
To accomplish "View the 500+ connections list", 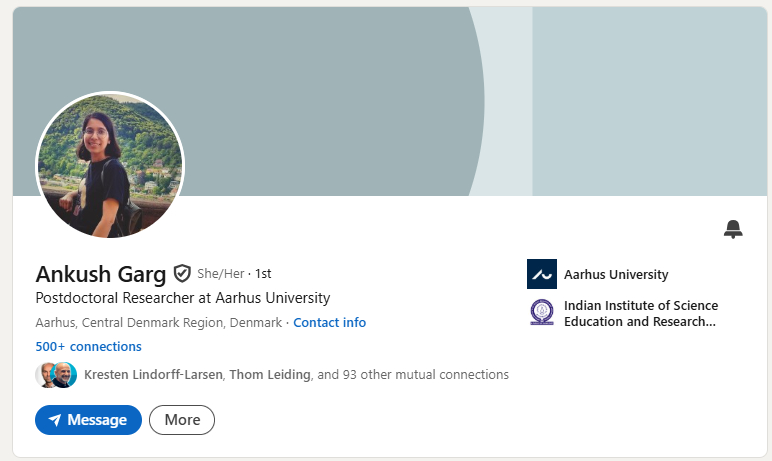I will [88, 347].
